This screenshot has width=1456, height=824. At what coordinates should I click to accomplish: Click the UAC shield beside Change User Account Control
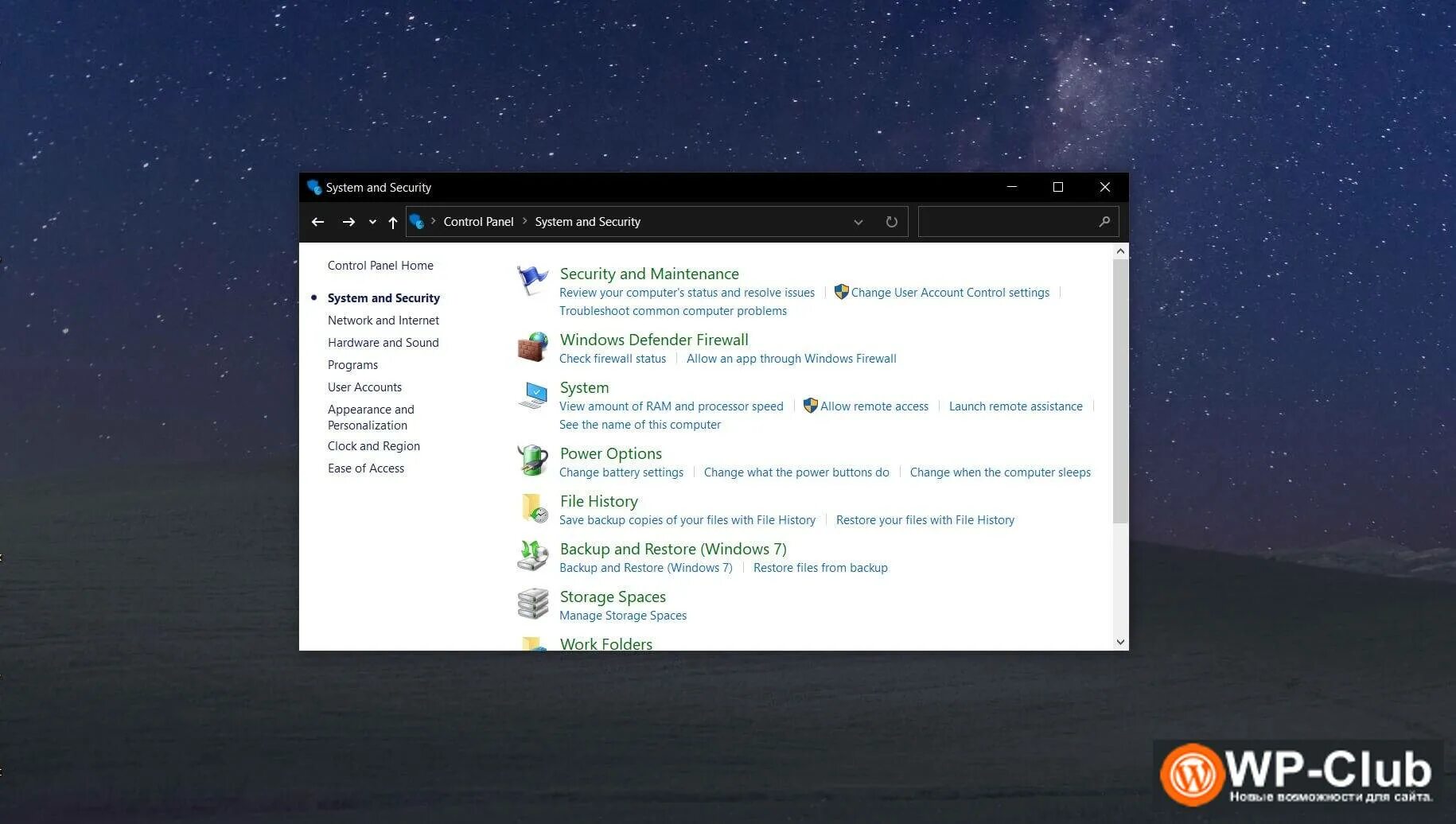pyautogui.click(x=841, y=292)
